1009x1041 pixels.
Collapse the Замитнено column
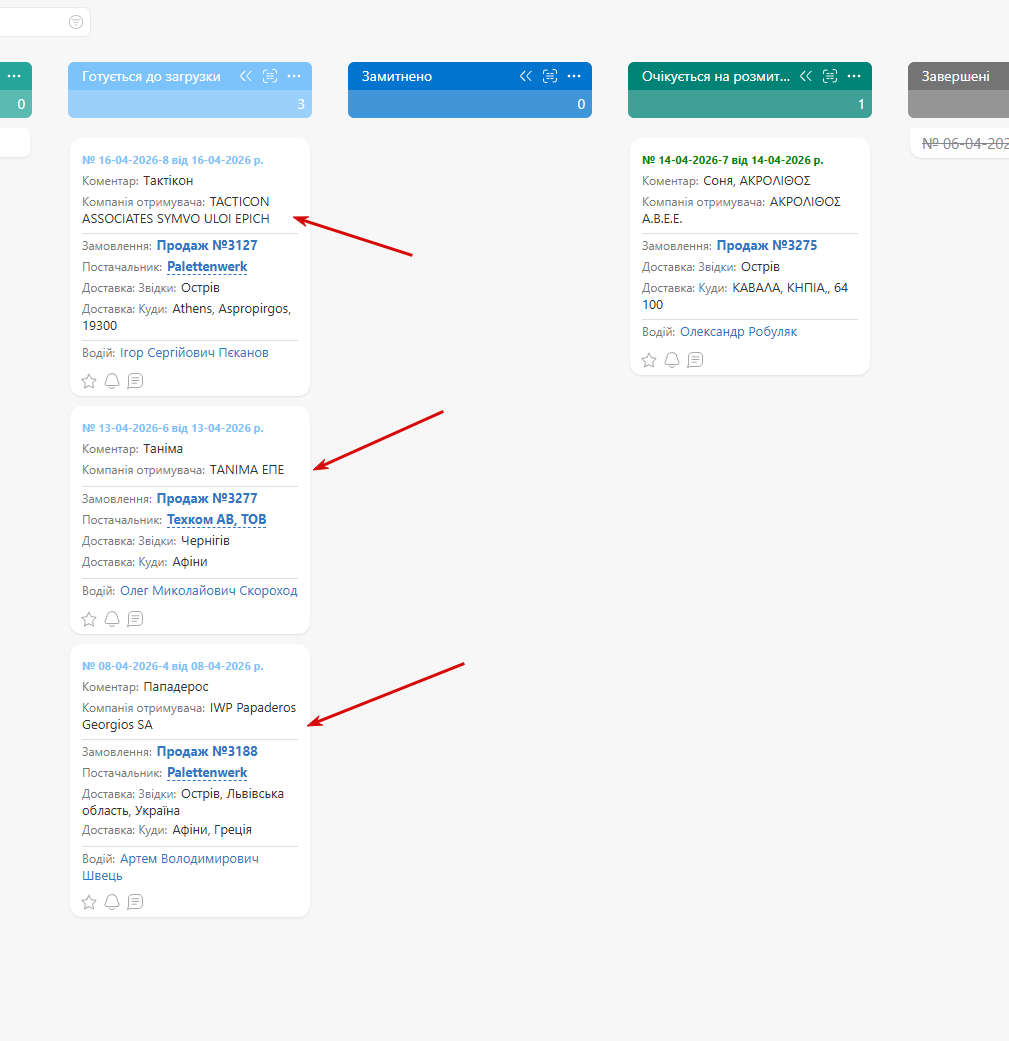[x=526, y=76]
